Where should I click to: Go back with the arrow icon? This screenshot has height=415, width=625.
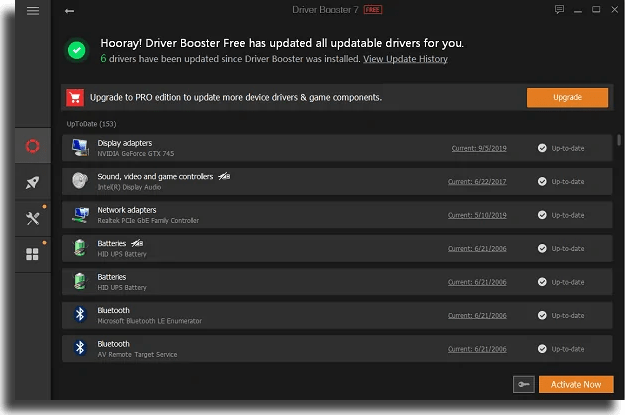[69, 11]
